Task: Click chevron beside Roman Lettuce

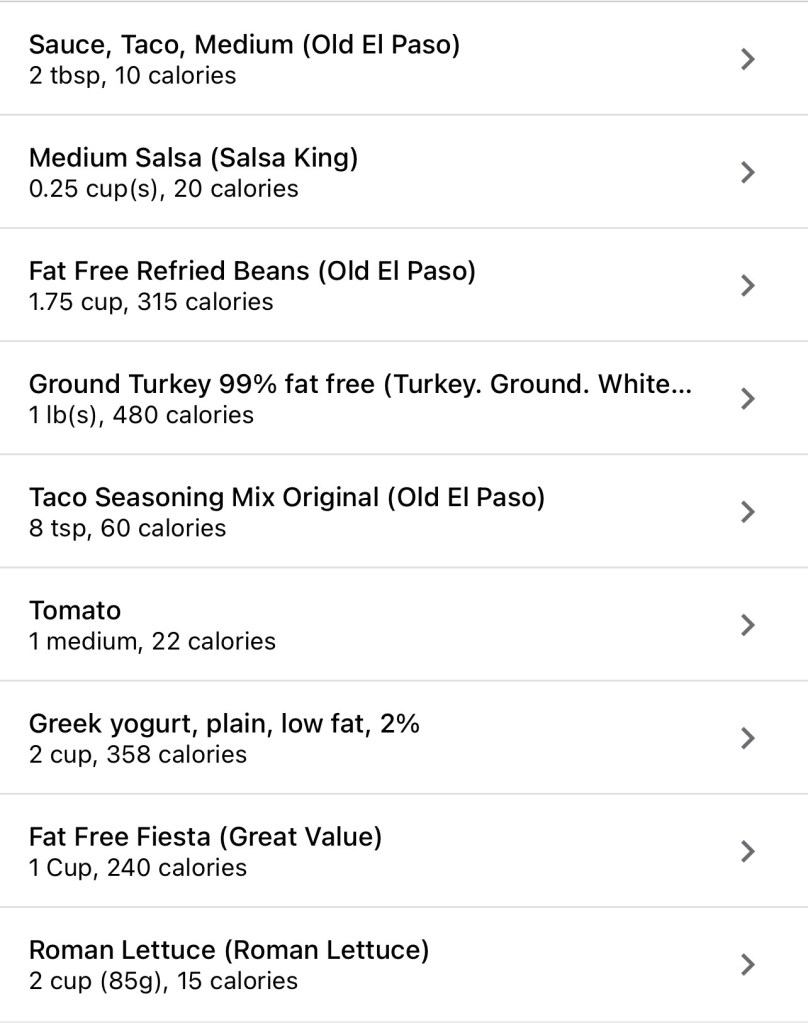Action: 746,964
